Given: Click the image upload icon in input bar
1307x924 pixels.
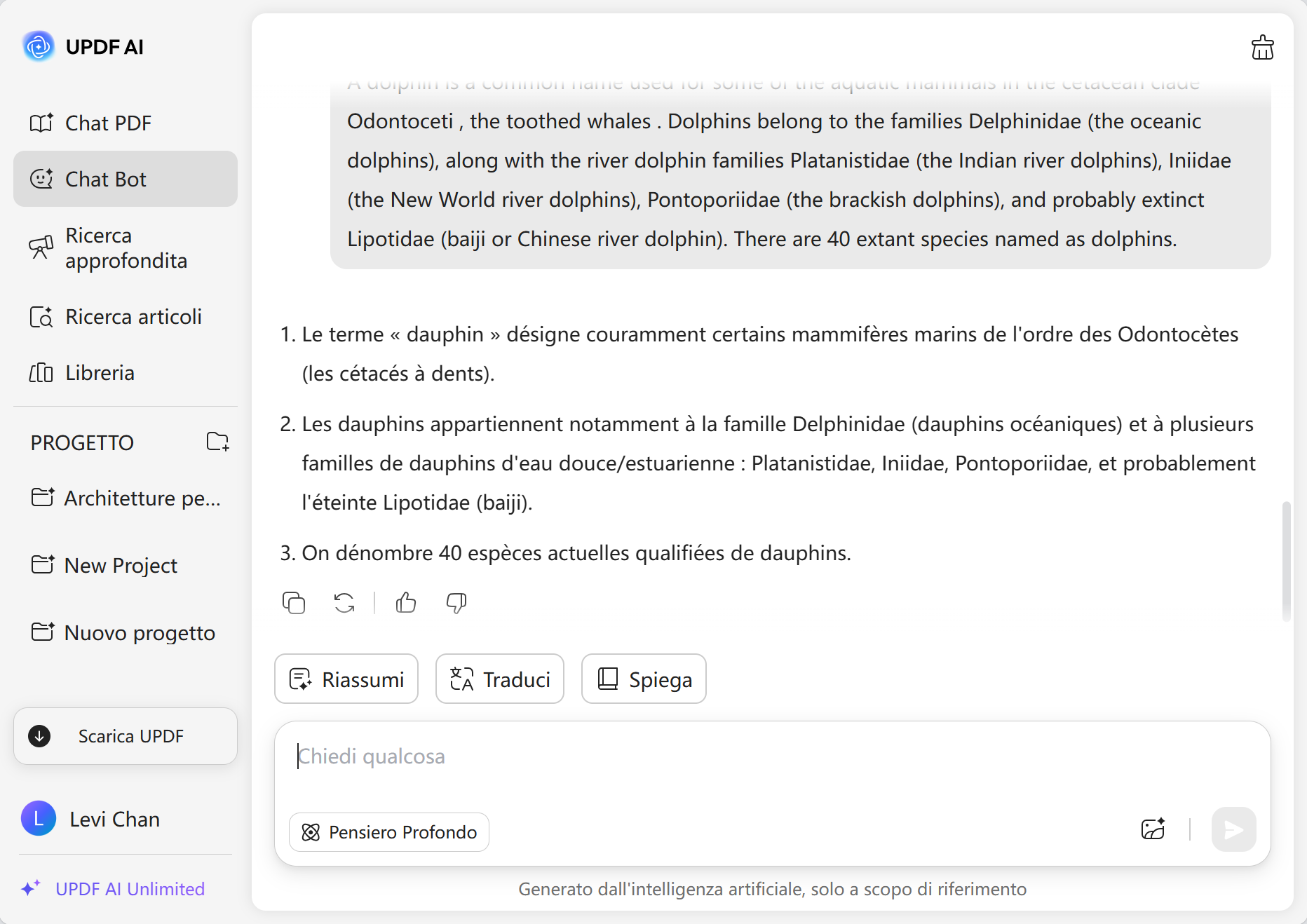Looking at the screenshot, I should pyautogui.click(x=1153, y=830).
